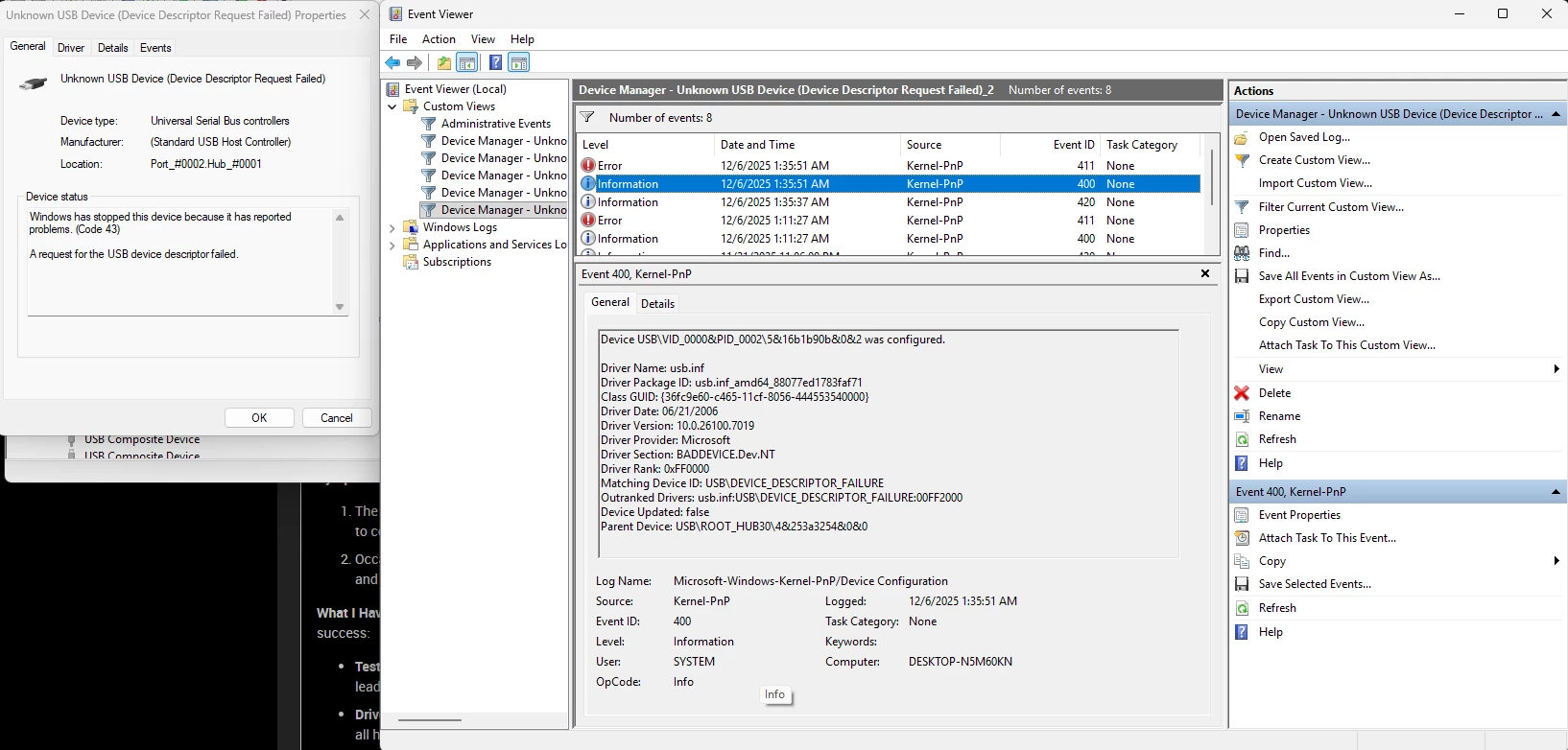The width and height of the screenshot is (1568, 750).
Task: Click the Filter Current Custom View funnel icon
Action: pyautogui.click(x=1242, y=207)
